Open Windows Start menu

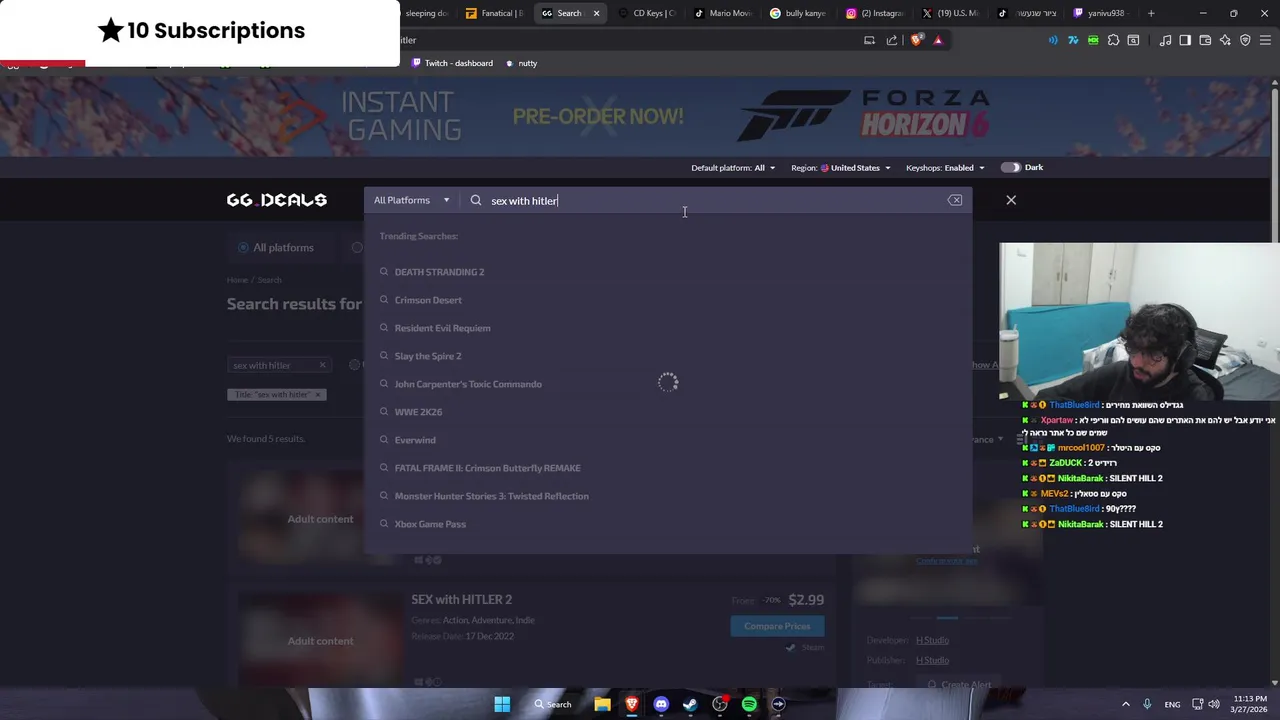click(502, 704)
